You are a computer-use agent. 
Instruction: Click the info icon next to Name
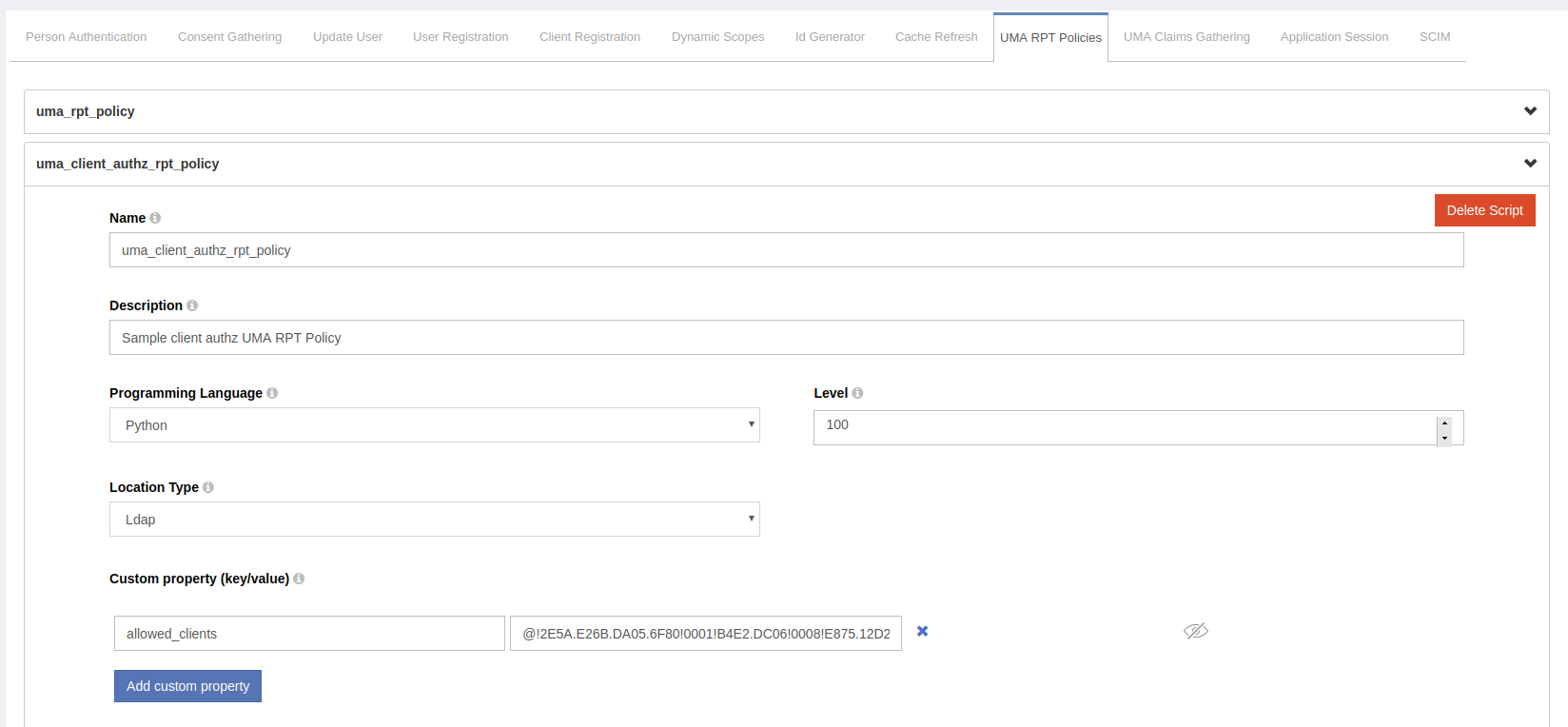click(x=155, y=218)
